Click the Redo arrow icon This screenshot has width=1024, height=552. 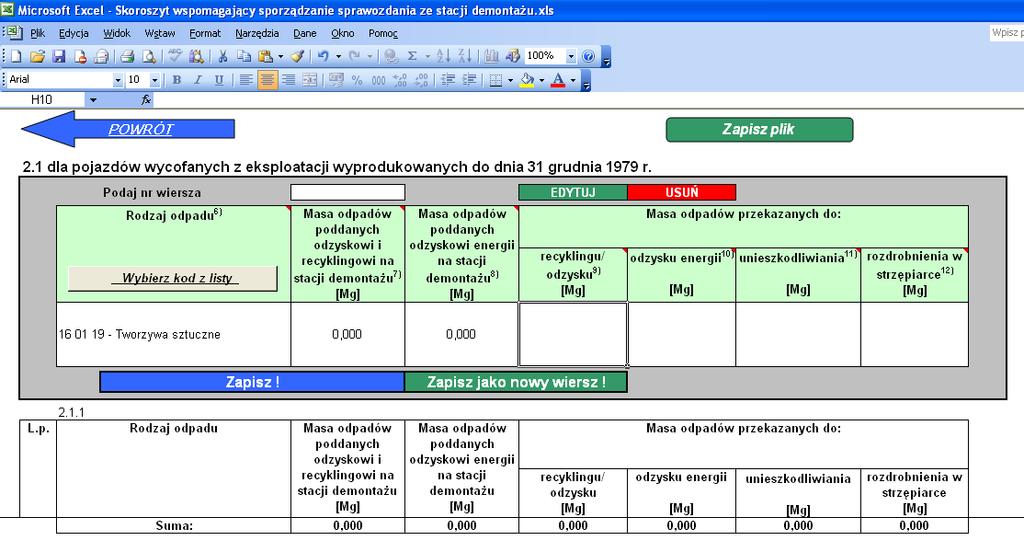pos(355,57)
